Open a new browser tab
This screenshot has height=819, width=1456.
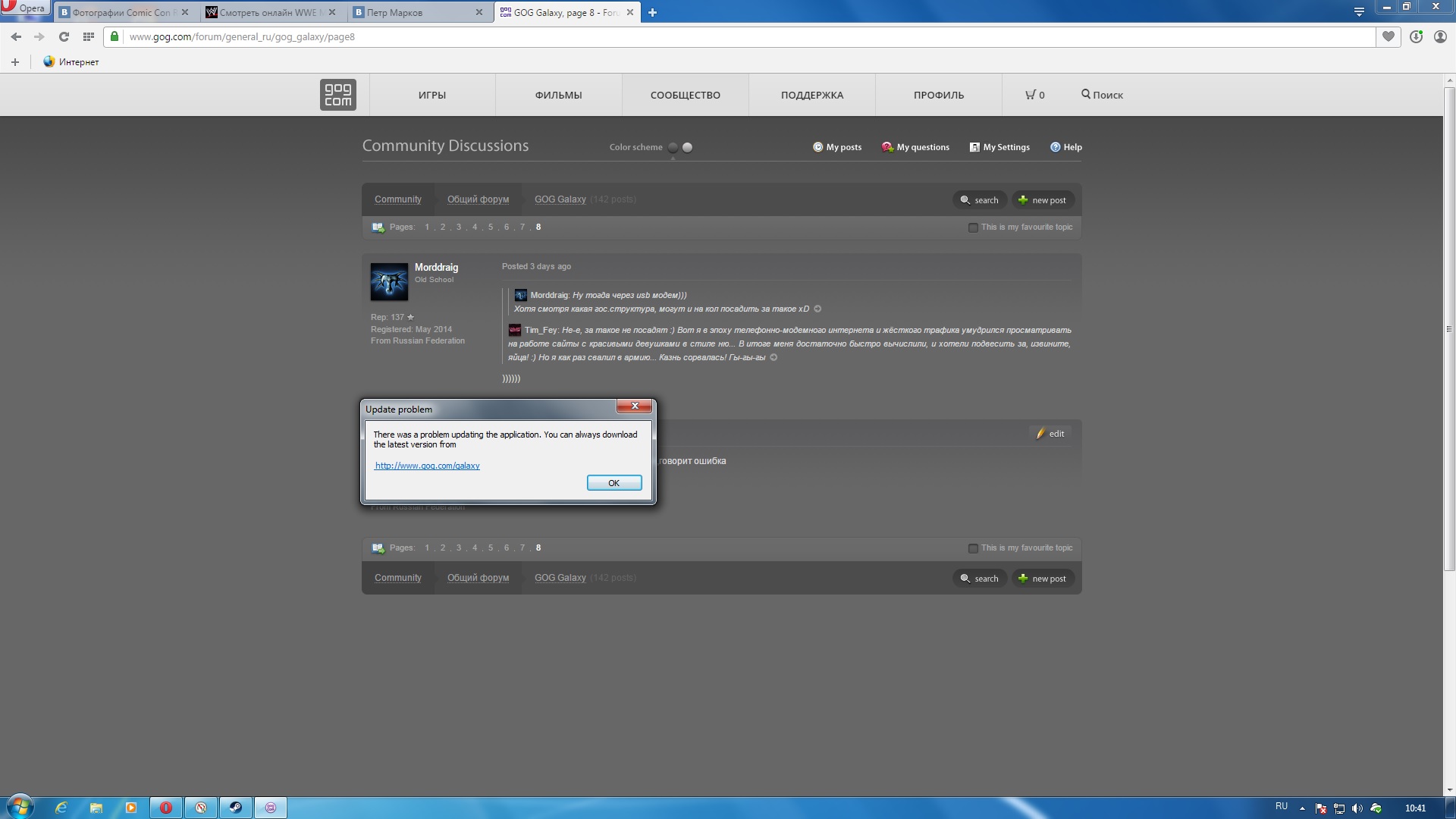pyautogui.click(x=652, y=12)
